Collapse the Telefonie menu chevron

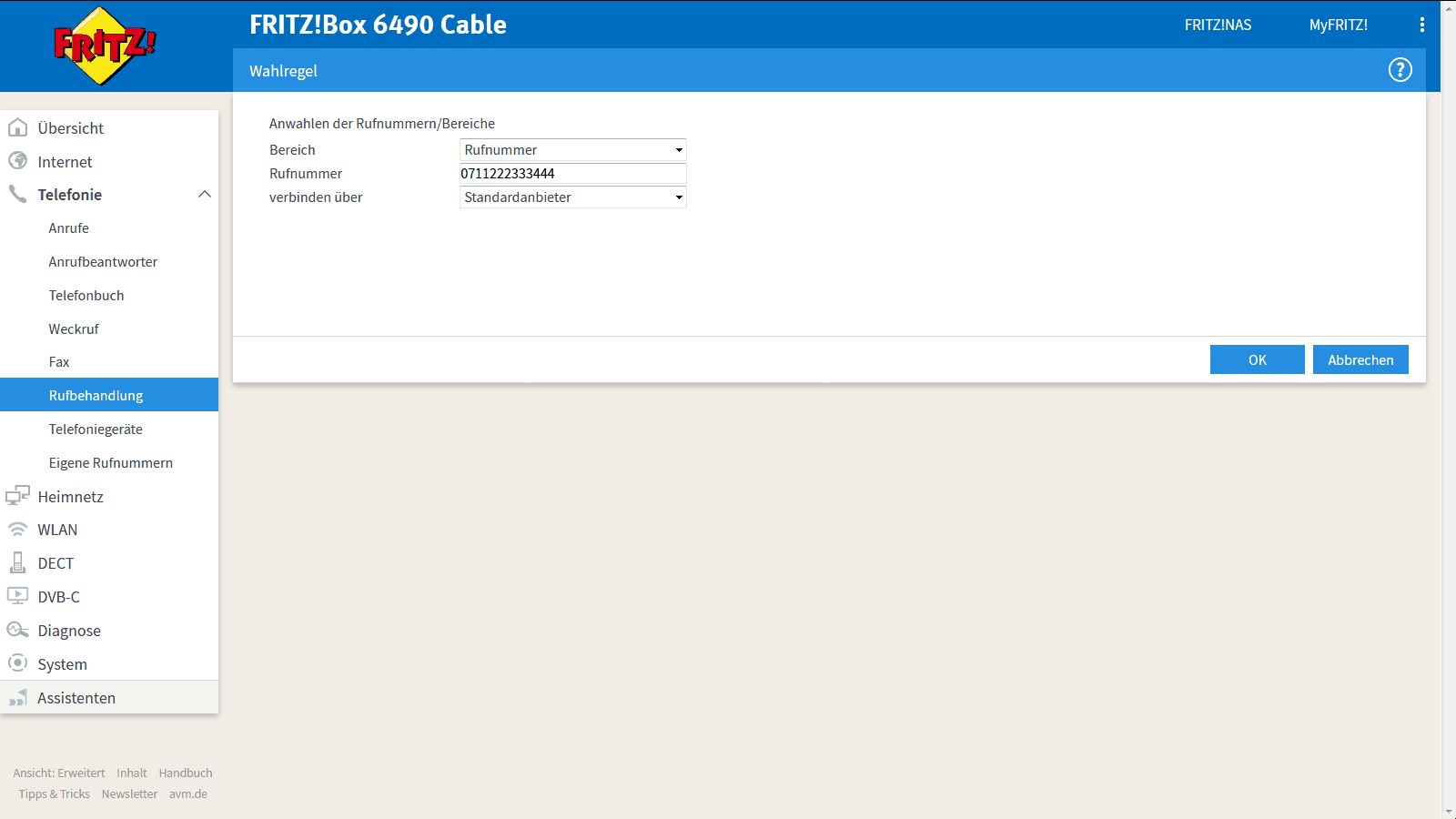point(205,194)
